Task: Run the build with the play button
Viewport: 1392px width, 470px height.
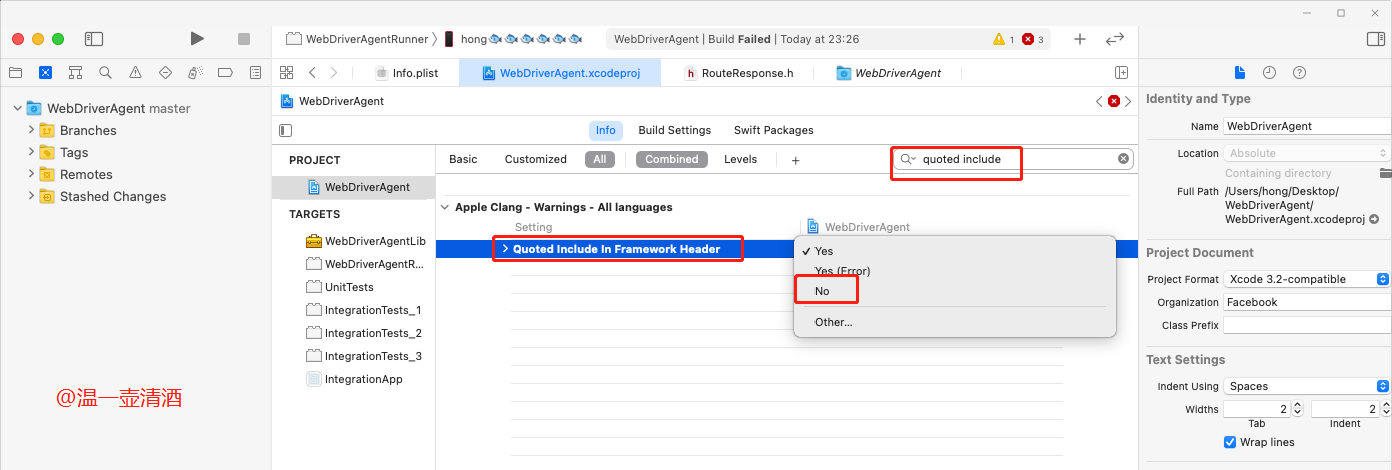Action: click(197, 39)
